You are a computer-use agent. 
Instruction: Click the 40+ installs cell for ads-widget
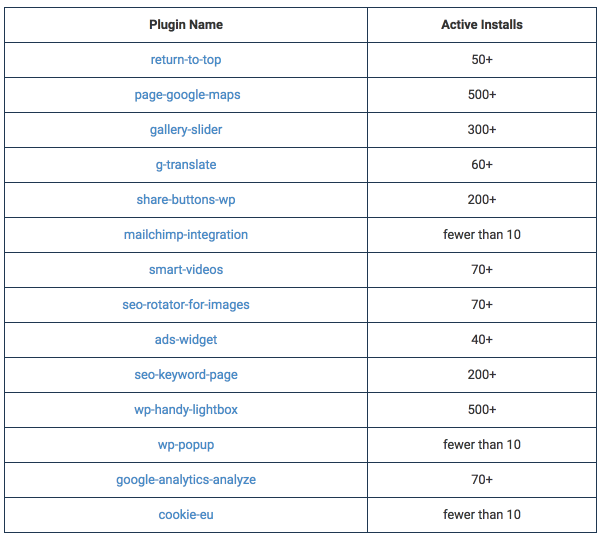pyautogui.click(x=482, y=340)
